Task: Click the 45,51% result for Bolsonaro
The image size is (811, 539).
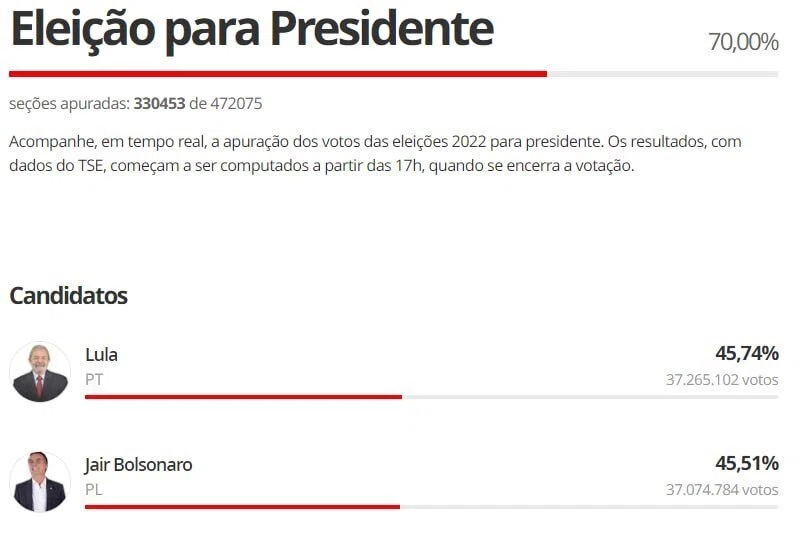Action: (747, 463)
